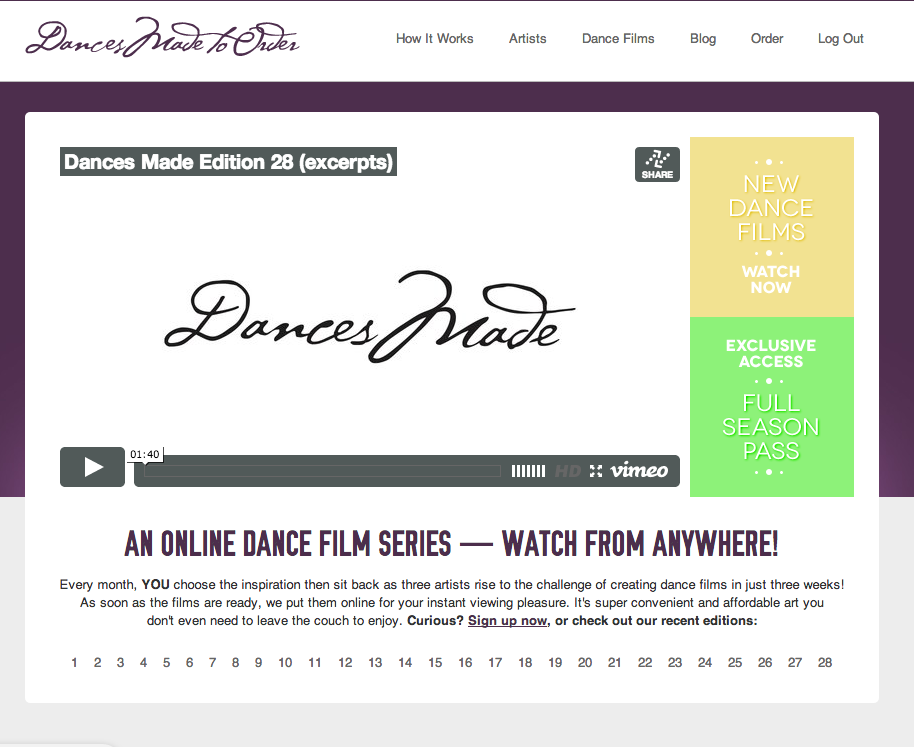Viewport: 914px width, 747px height.
Task: Open edition 14
Action: pos(405,663)
